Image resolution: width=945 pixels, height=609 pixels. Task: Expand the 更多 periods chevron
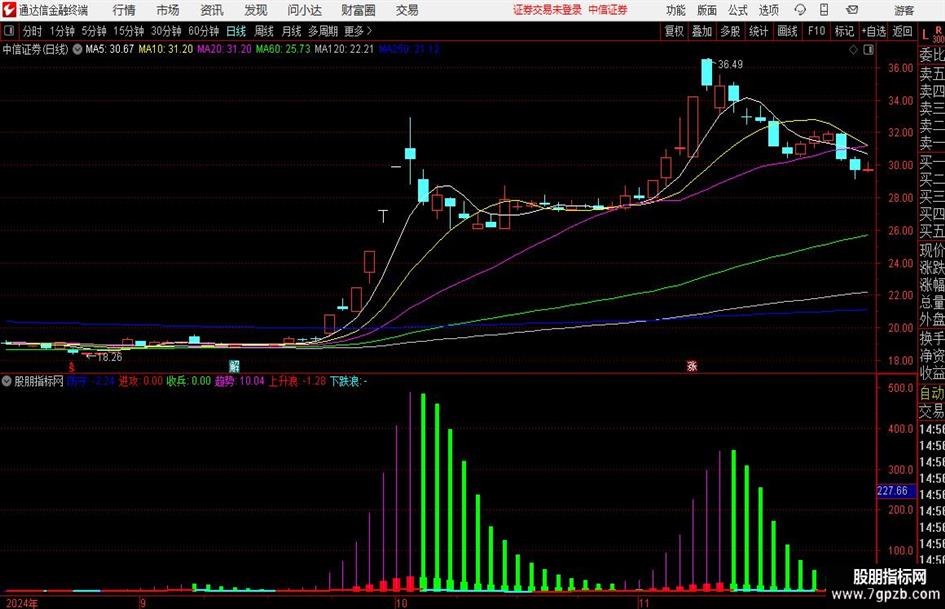[x=369, y=31]
